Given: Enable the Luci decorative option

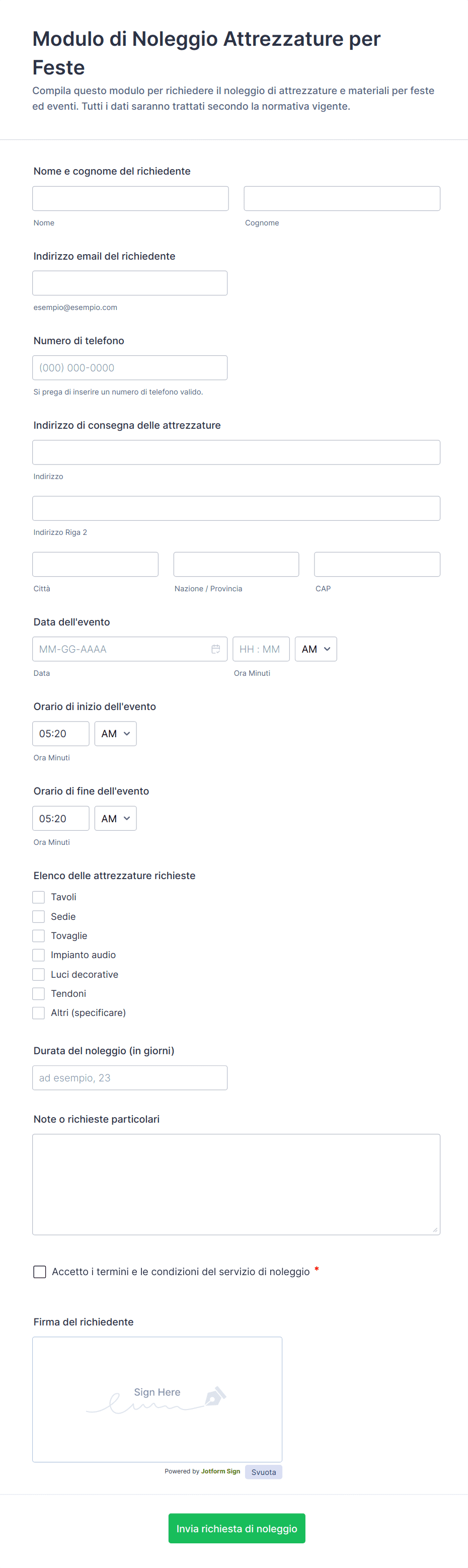Looking at the screenshot, I should coord(38,974).
